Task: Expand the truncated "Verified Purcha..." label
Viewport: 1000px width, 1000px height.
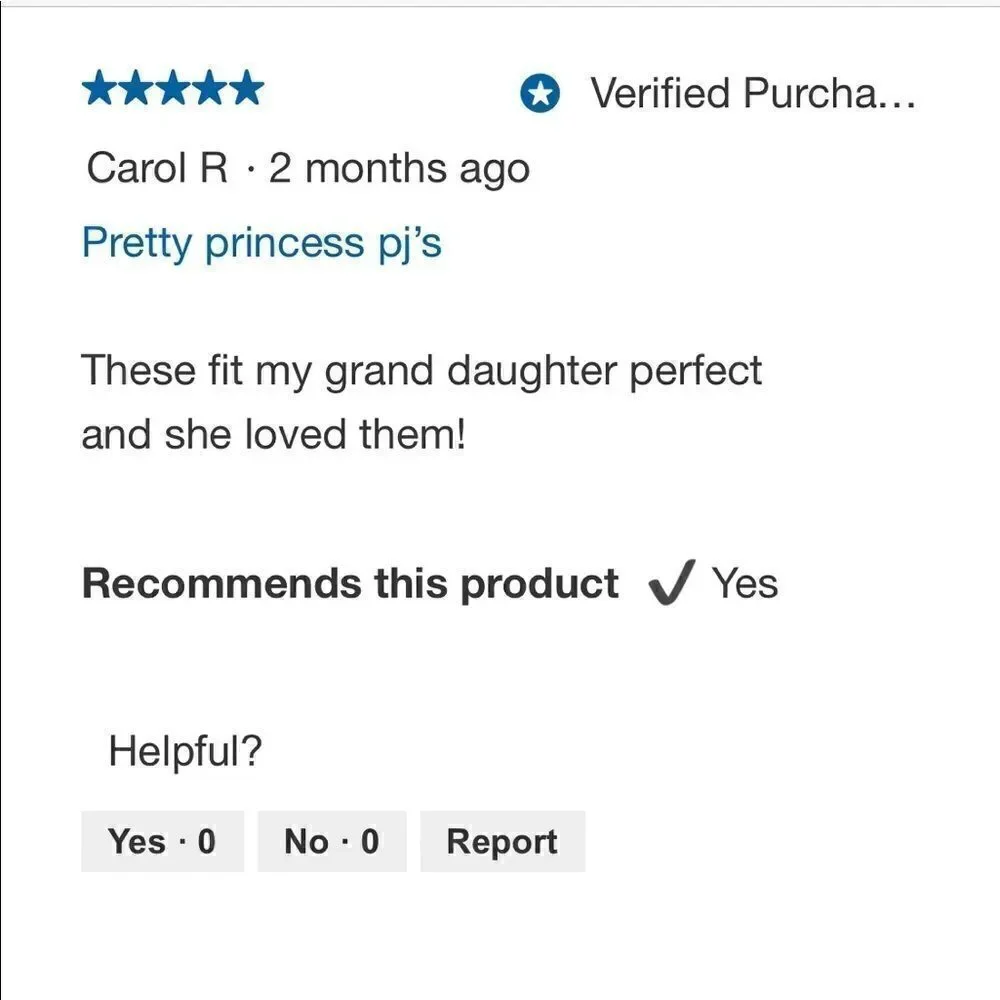Action: click(x=753, y=93)
